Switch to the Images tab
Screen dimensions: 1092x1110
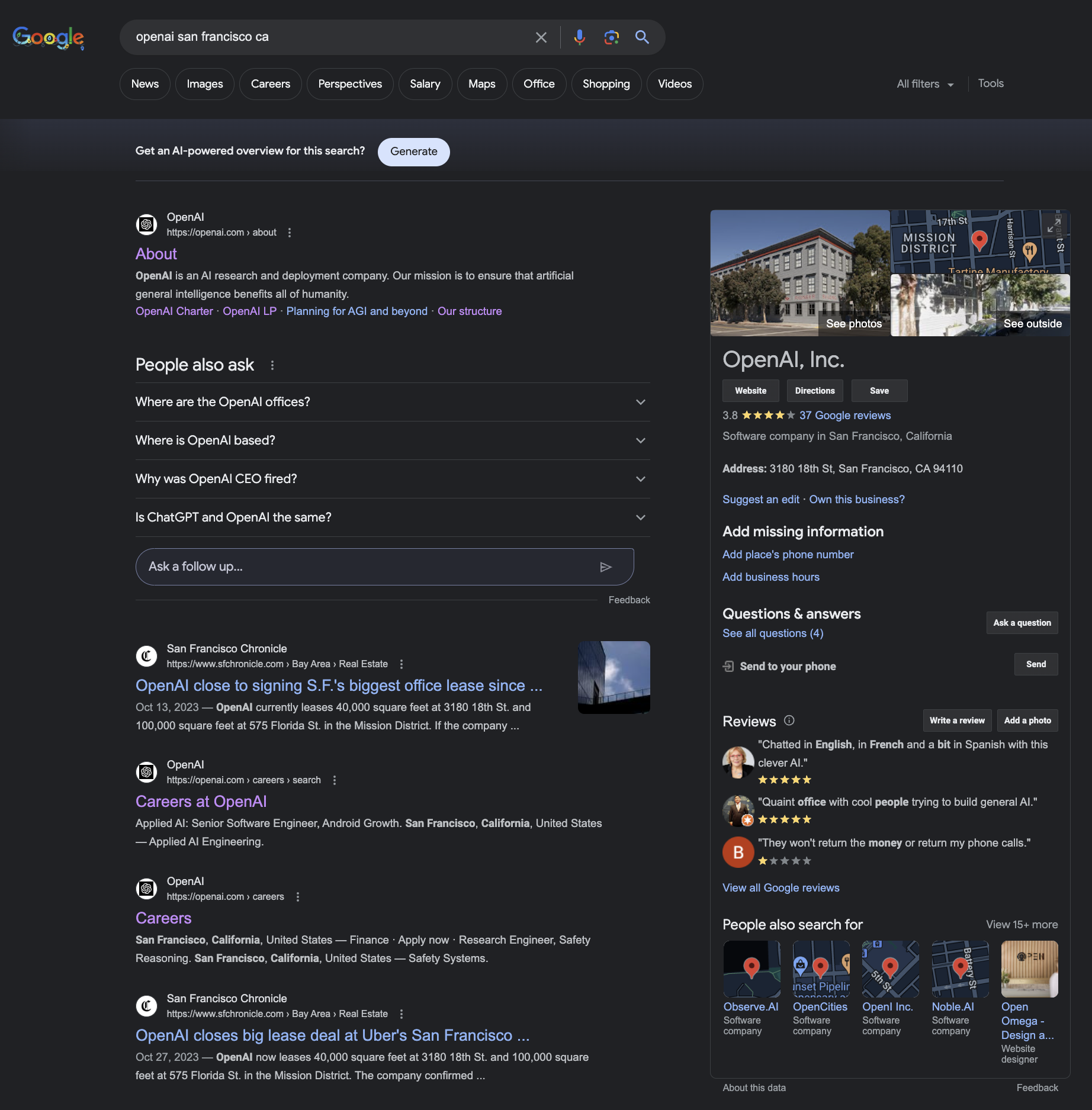(204, 83)
